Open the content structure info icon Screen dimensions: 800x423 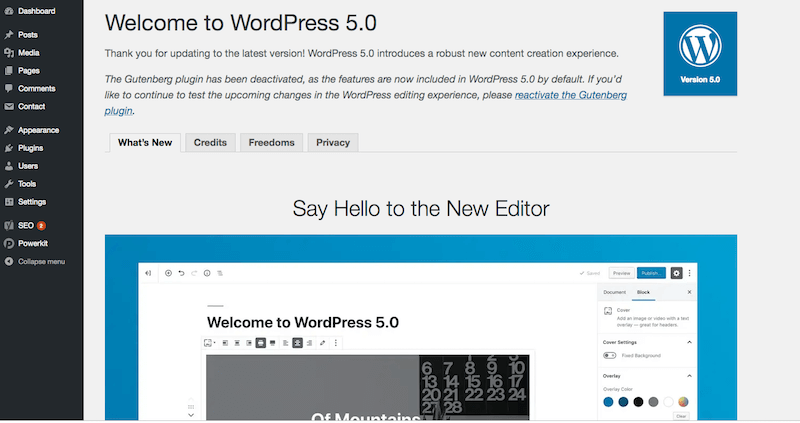tap(207, 273)
